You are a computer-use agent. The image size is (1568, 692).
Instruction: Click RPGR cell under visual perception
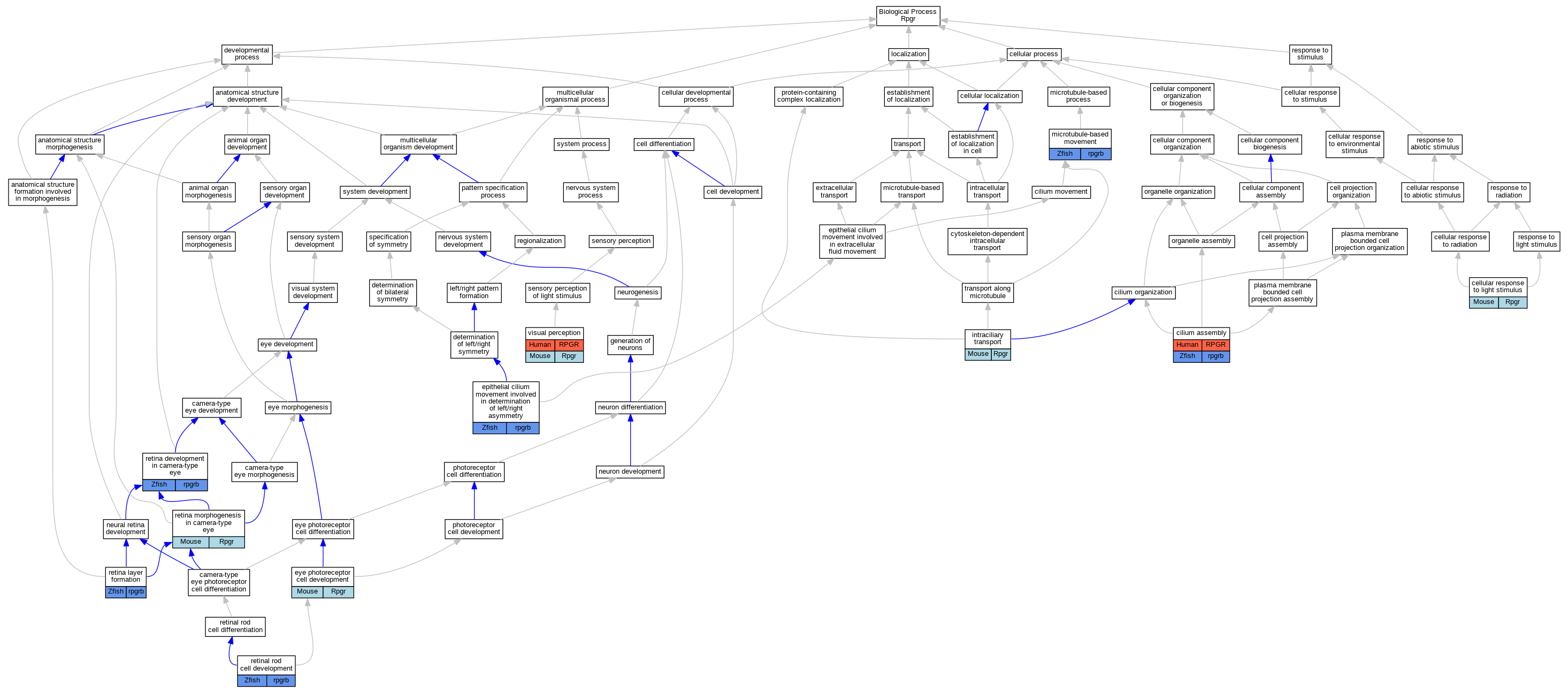click(569, 345)
